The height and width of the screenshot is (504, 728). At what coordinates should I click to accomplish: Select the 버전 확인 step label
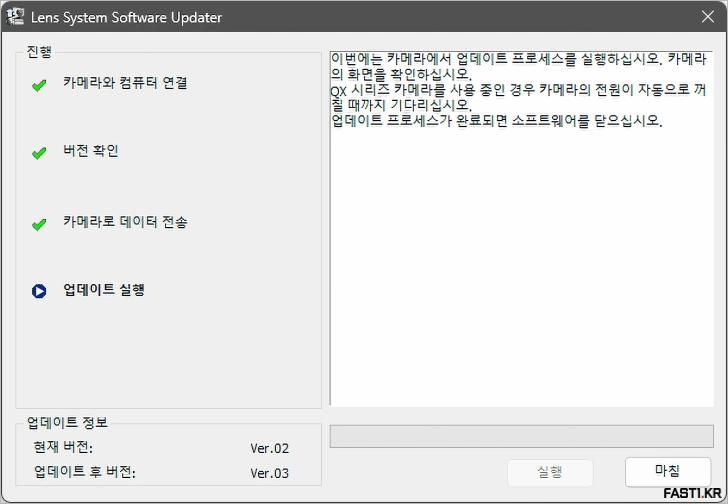click(x=91, y=150)
